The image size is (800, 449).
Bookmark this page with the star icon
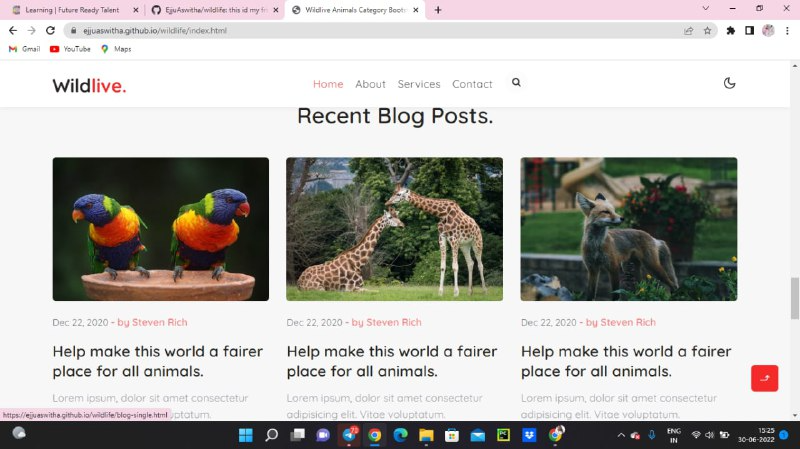pos(707,31)
